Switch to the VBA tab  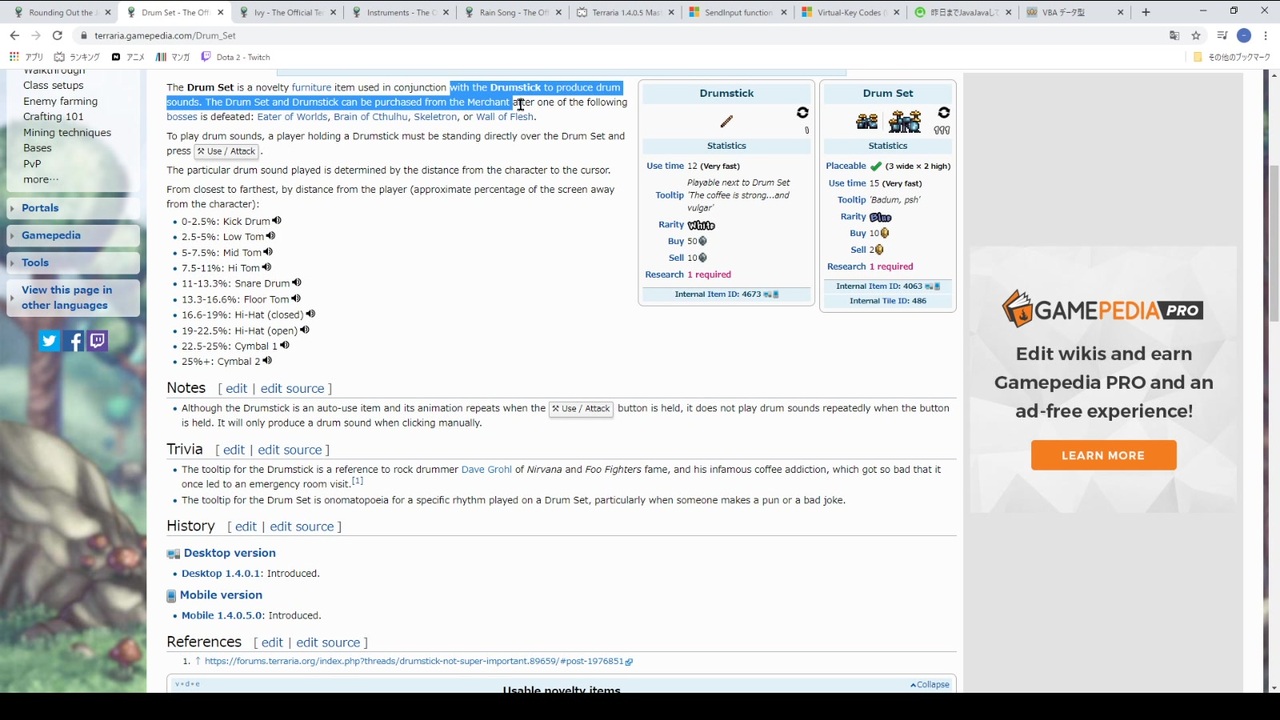pos(1077,12)
